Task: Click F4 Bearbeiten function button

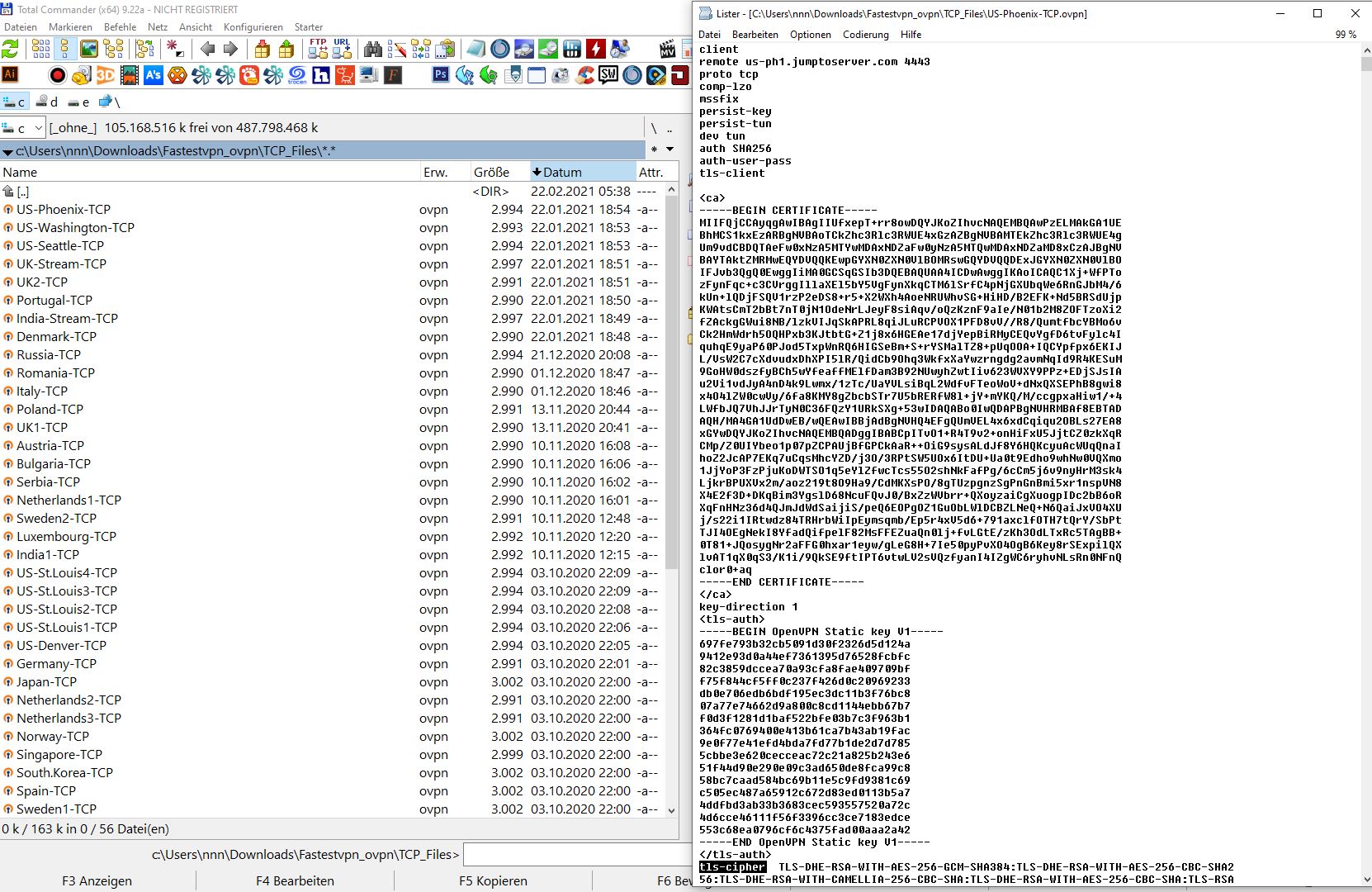Action: tap(295, 880)
